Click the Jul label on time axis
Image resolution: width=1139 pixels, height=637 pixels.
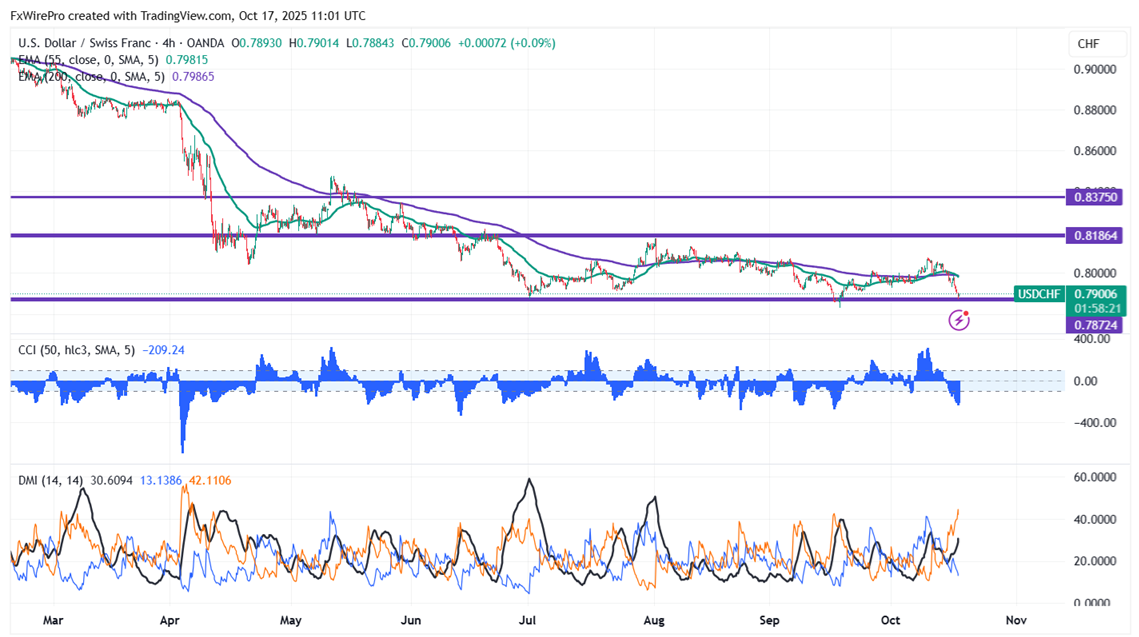click(x=528, y=620)
